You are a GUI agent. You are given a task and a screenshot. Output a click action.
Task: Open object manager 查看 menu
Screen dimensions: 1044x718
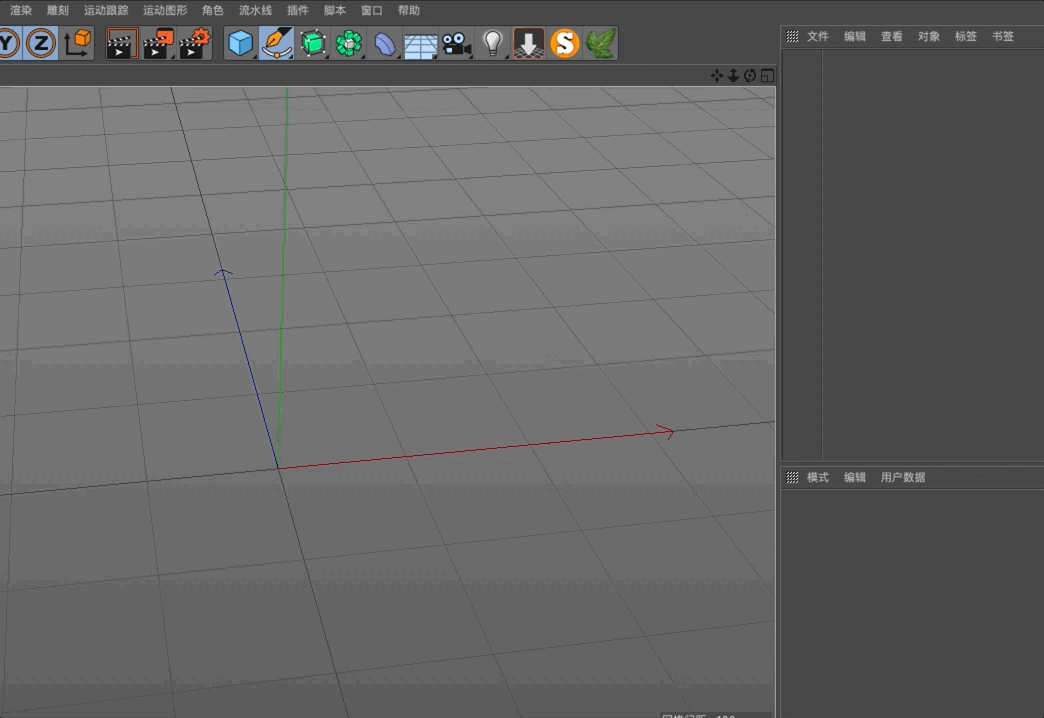click(892, 37)
